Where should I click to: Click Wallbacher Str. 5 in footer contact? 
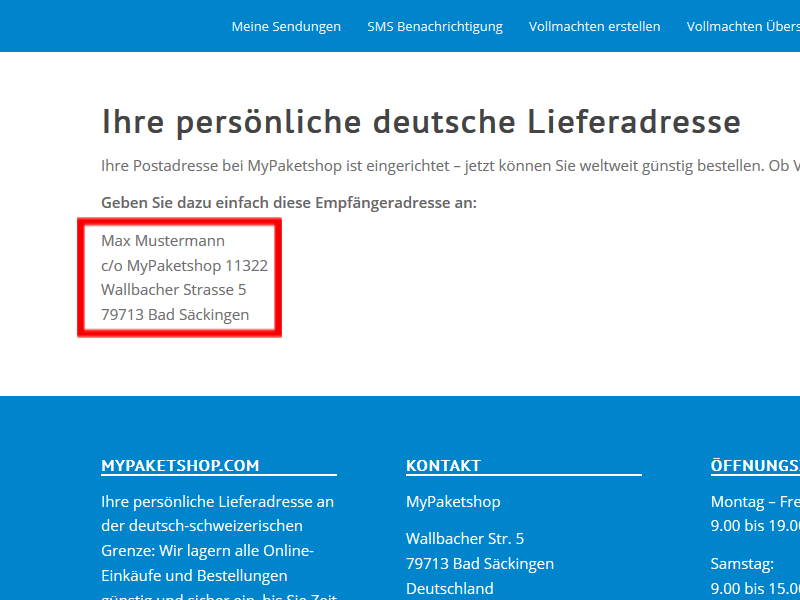click(x=465, y=539)
